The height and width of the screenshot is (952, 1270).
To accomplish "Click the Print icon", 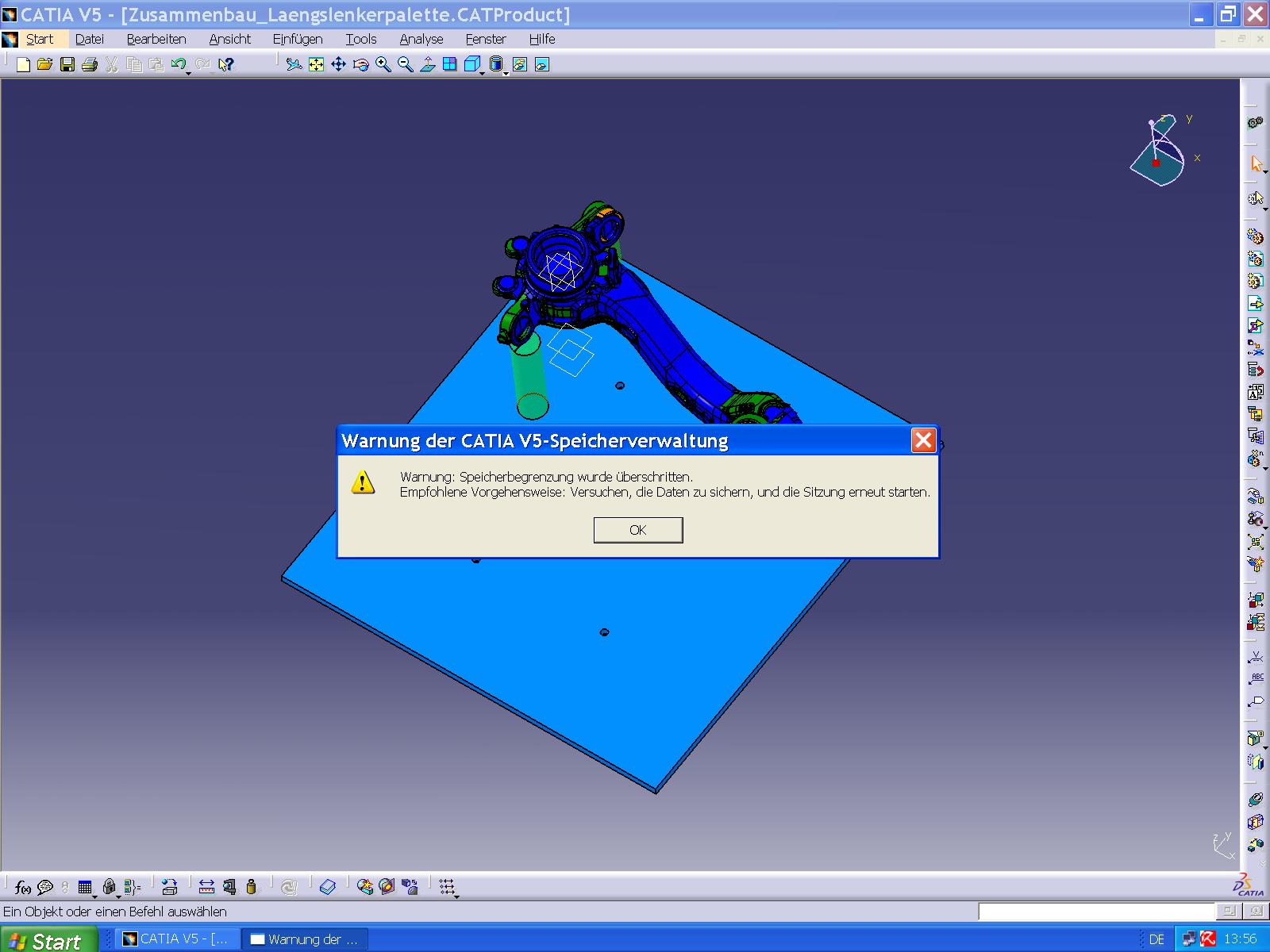I will coord(90,64).
